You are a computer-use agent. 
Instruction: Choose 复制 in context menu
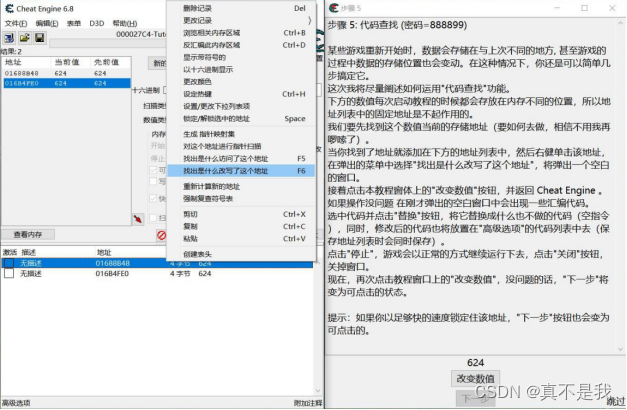[241, 226]
